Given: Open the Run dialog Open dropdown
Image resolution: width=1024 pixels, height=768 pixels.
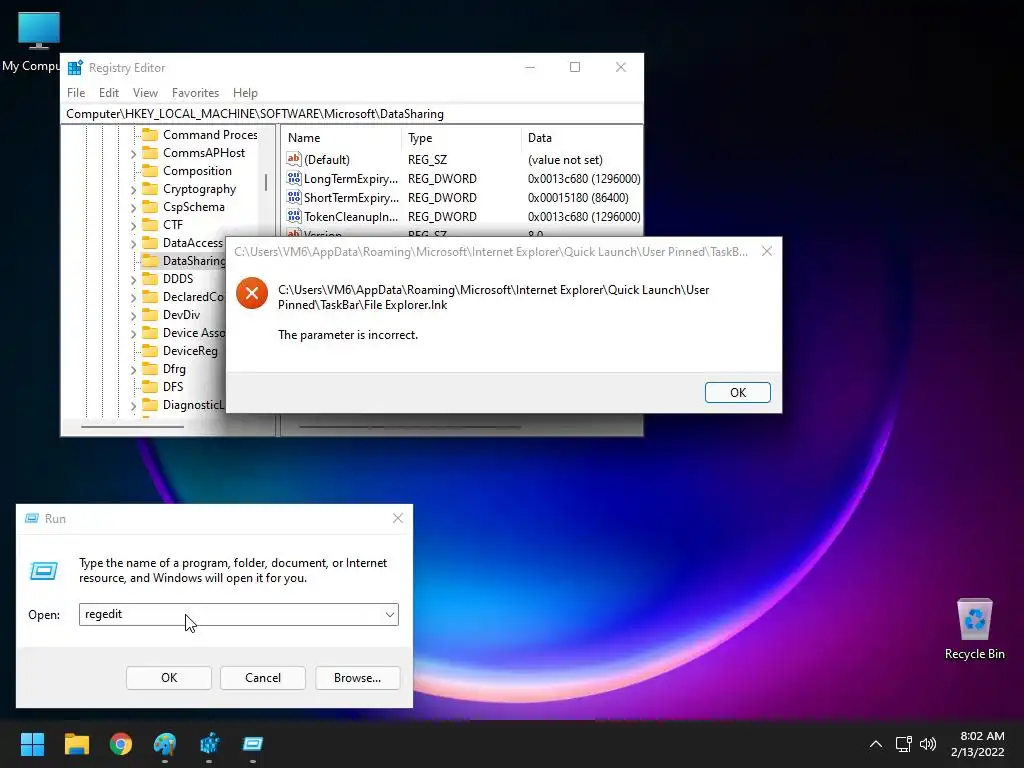Looking at the screenshot, I should point(389,615).
